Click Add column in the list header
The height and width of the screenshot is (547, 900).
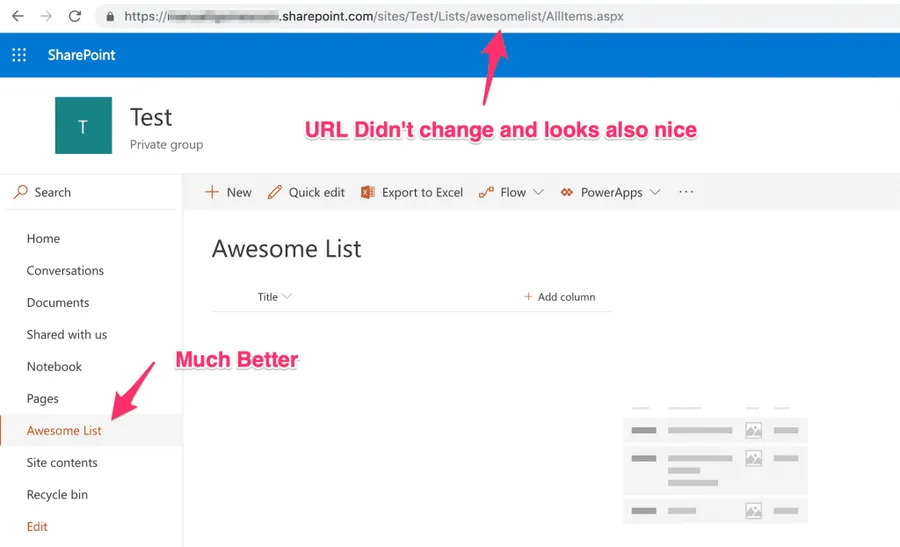[559, 297]
